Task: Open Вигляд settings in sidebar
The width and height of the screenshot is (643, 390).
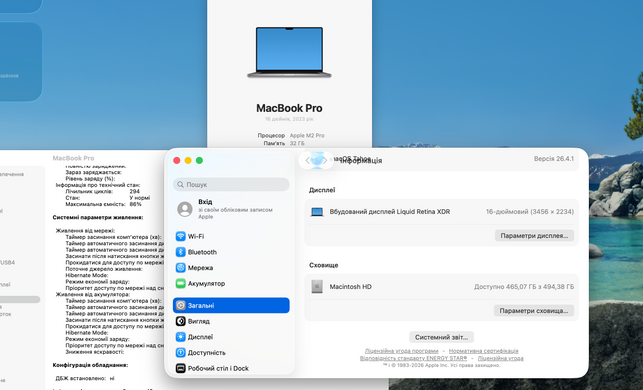Action: pyautogui.click(x=231, y=321)
